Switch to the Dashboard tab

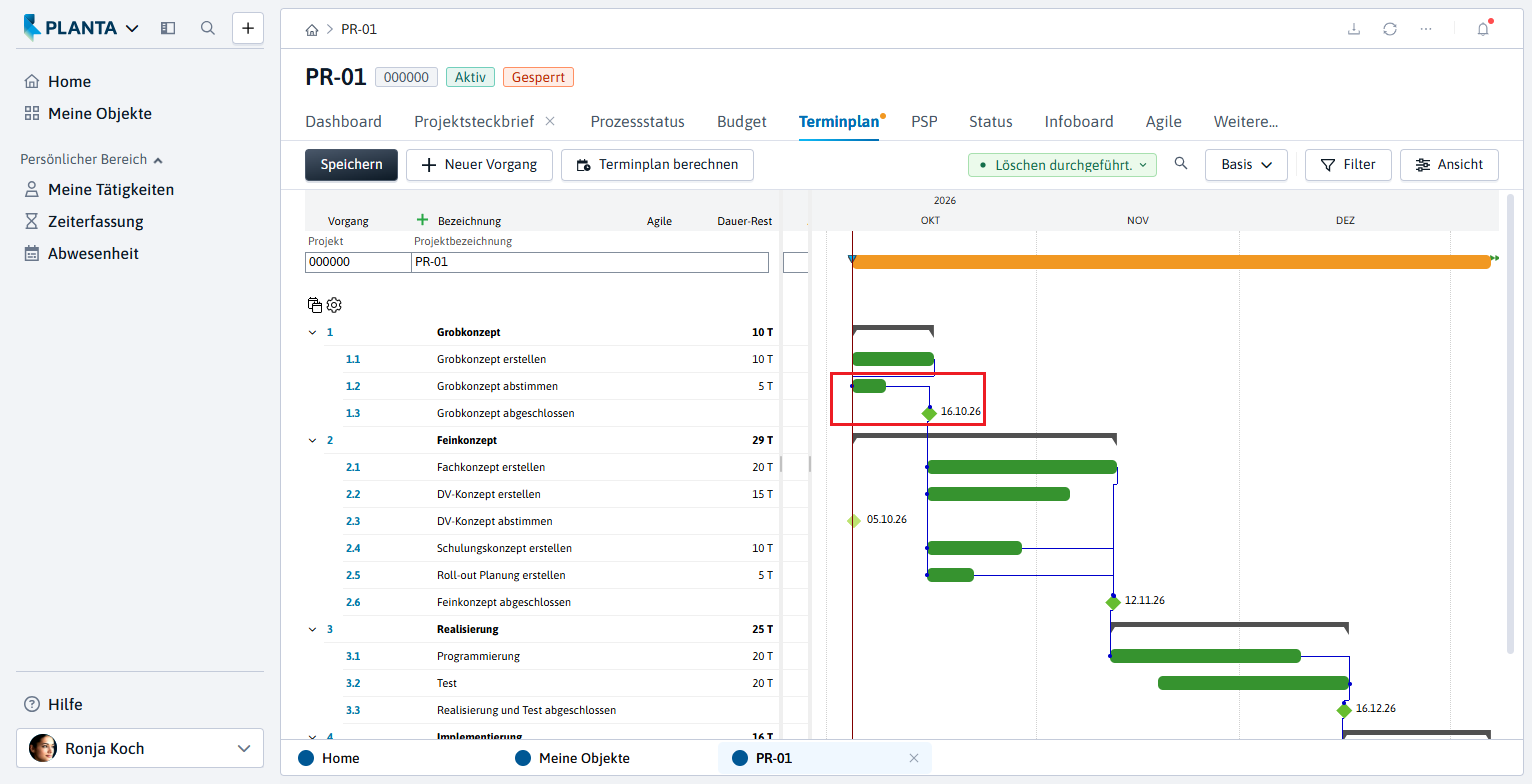coord(343,121)
